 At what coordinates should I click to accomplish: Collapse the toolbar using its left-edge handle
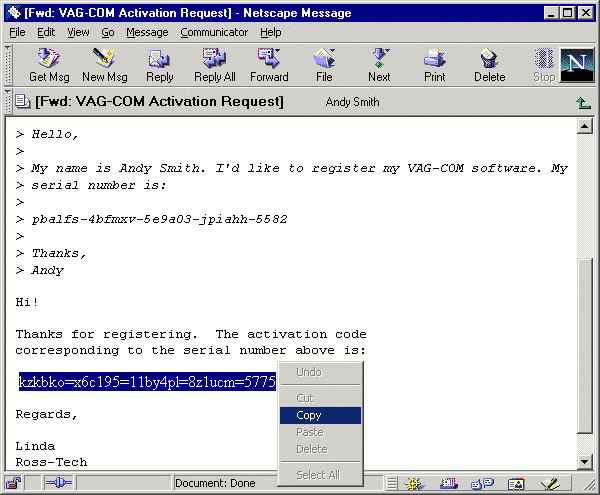[8, 64]
